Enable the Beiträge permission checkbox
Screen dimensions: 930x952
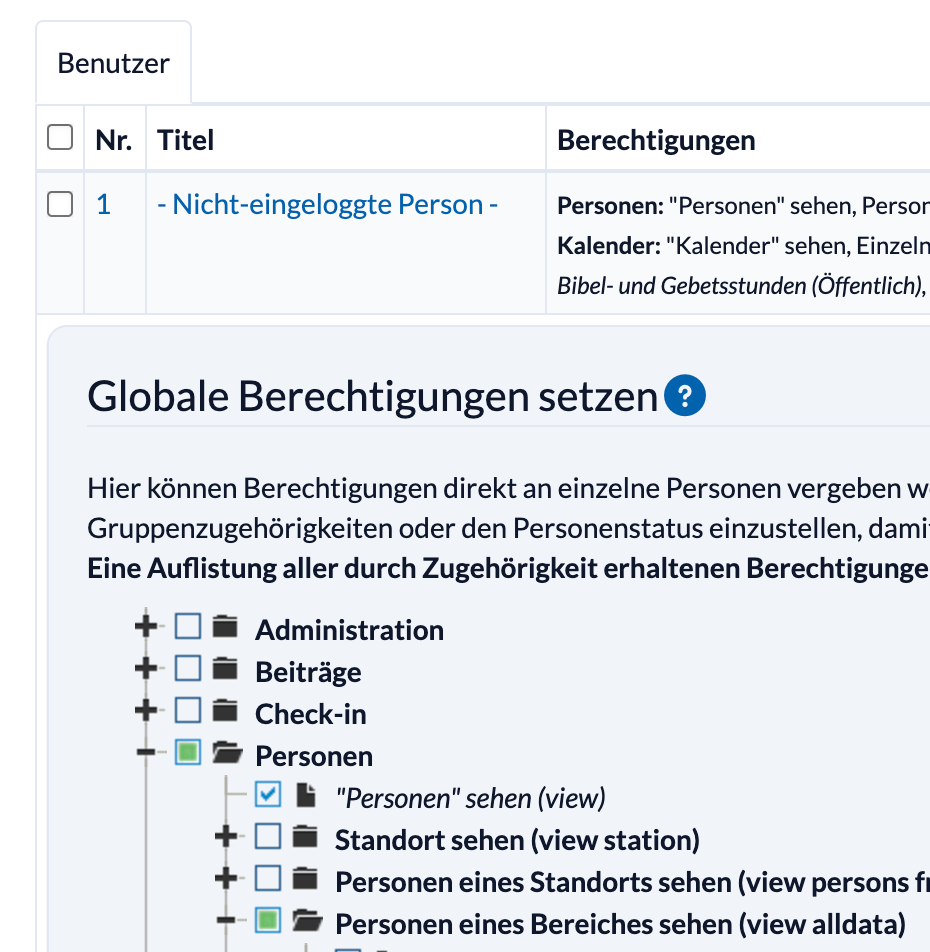click(188, 668)
